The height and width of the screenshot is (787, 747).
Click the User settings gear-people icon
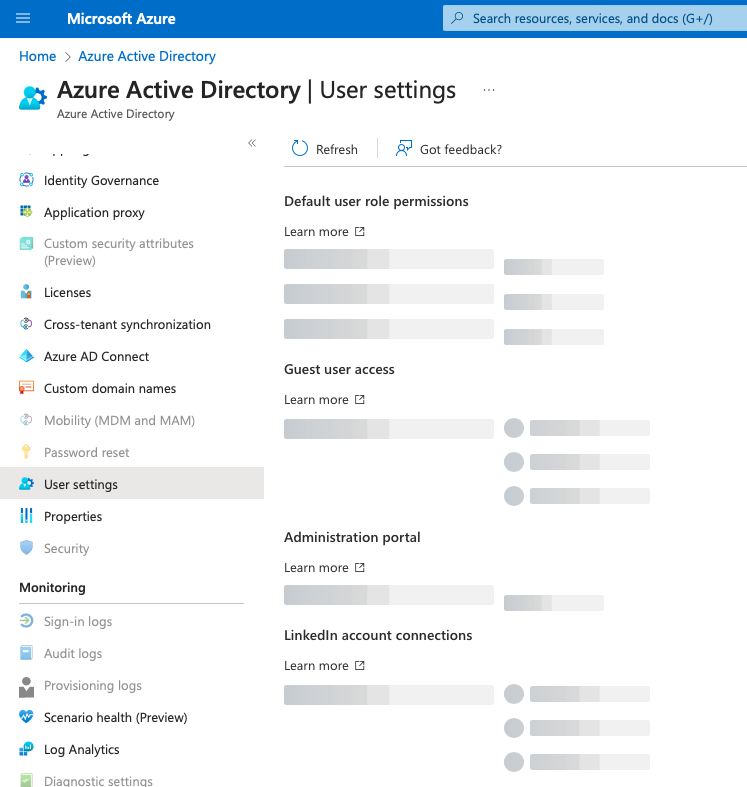[26, 483]
